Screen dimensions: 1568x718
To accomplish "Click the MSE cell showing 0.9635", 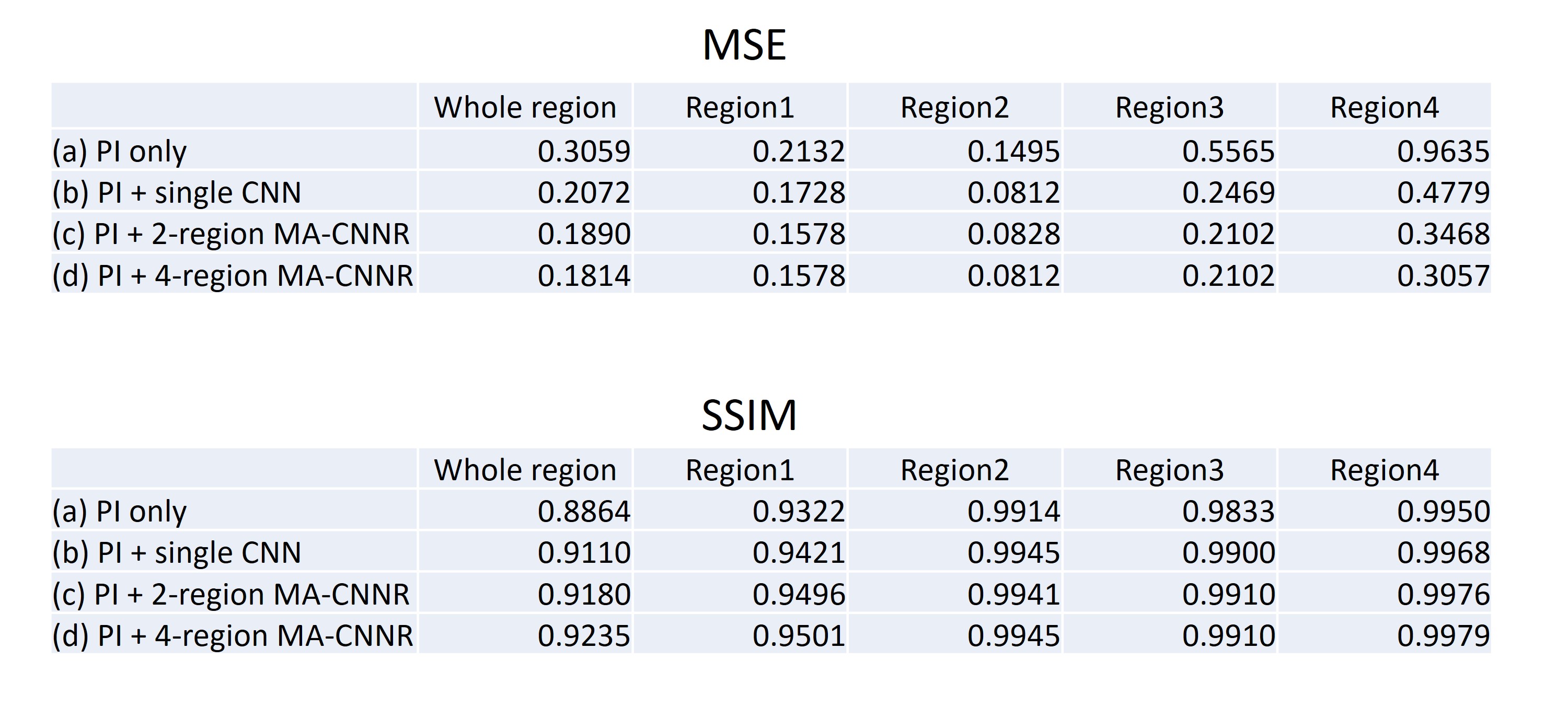I will [1443, 152].
